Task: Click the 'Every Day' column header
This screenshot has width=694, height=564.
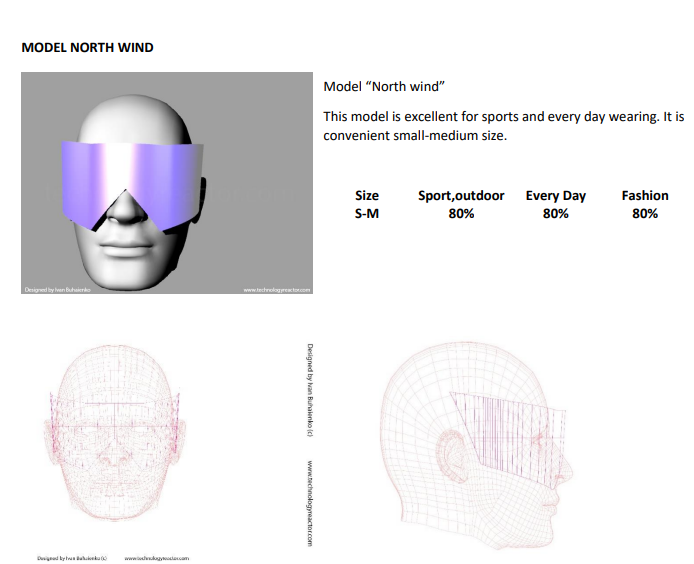Action: [x=555, y=195]
